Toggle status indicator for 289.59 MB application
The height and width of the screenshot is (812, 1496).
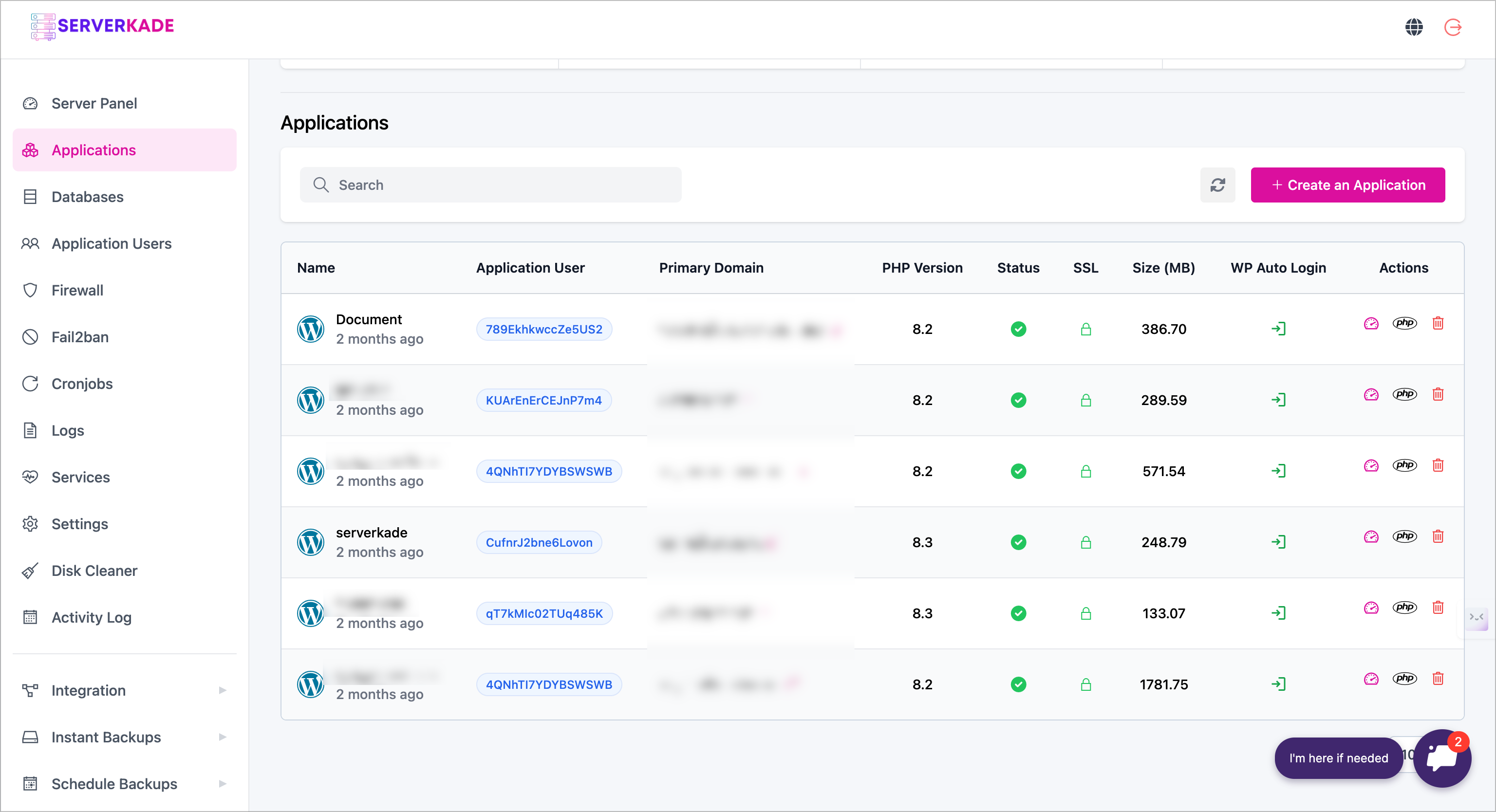coord(1018,400)
